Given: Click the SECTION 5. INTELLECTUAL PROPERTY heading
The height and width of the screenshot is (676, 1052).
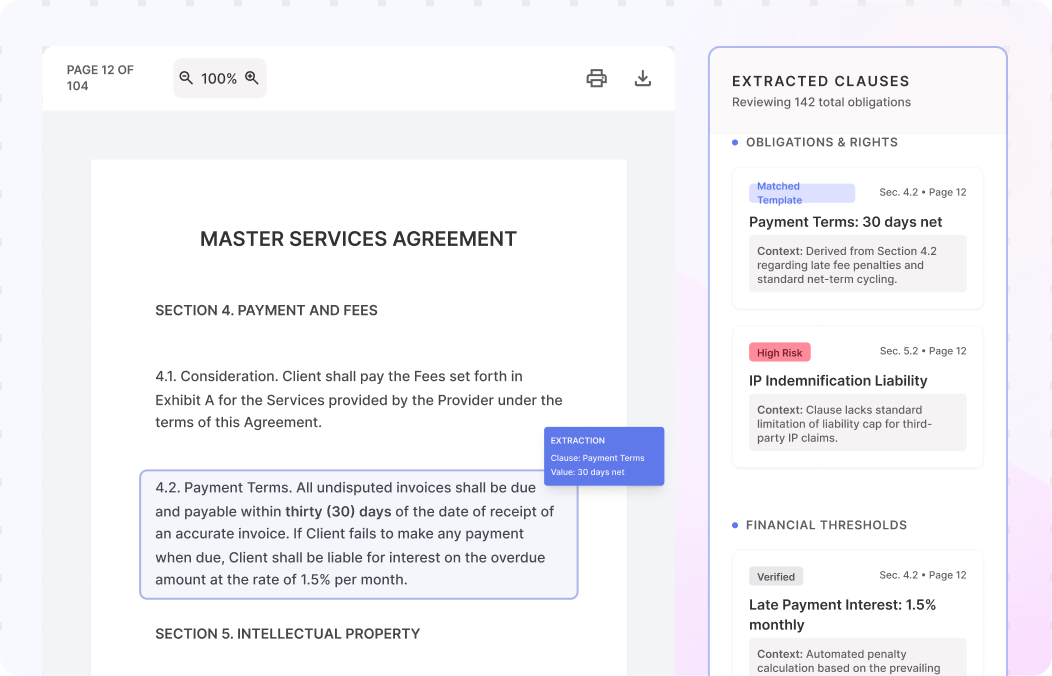Looking at the screenshot, I should click(287, 634).
